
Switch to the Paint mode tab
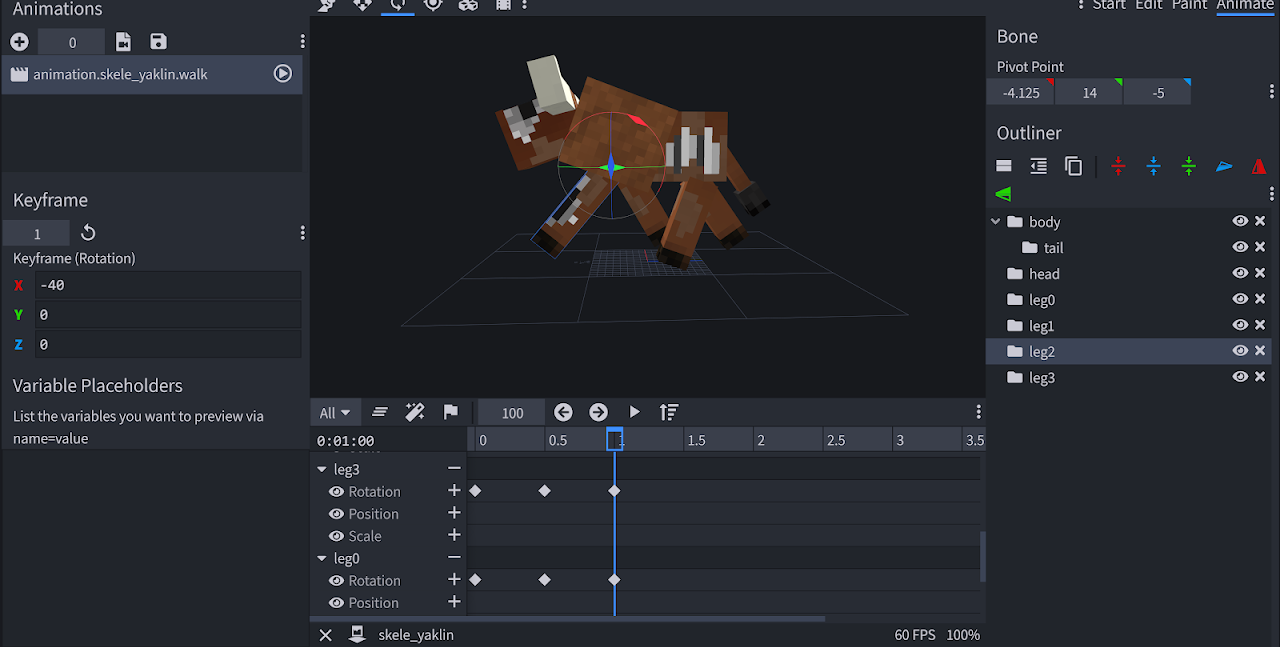click(1189, 5)
